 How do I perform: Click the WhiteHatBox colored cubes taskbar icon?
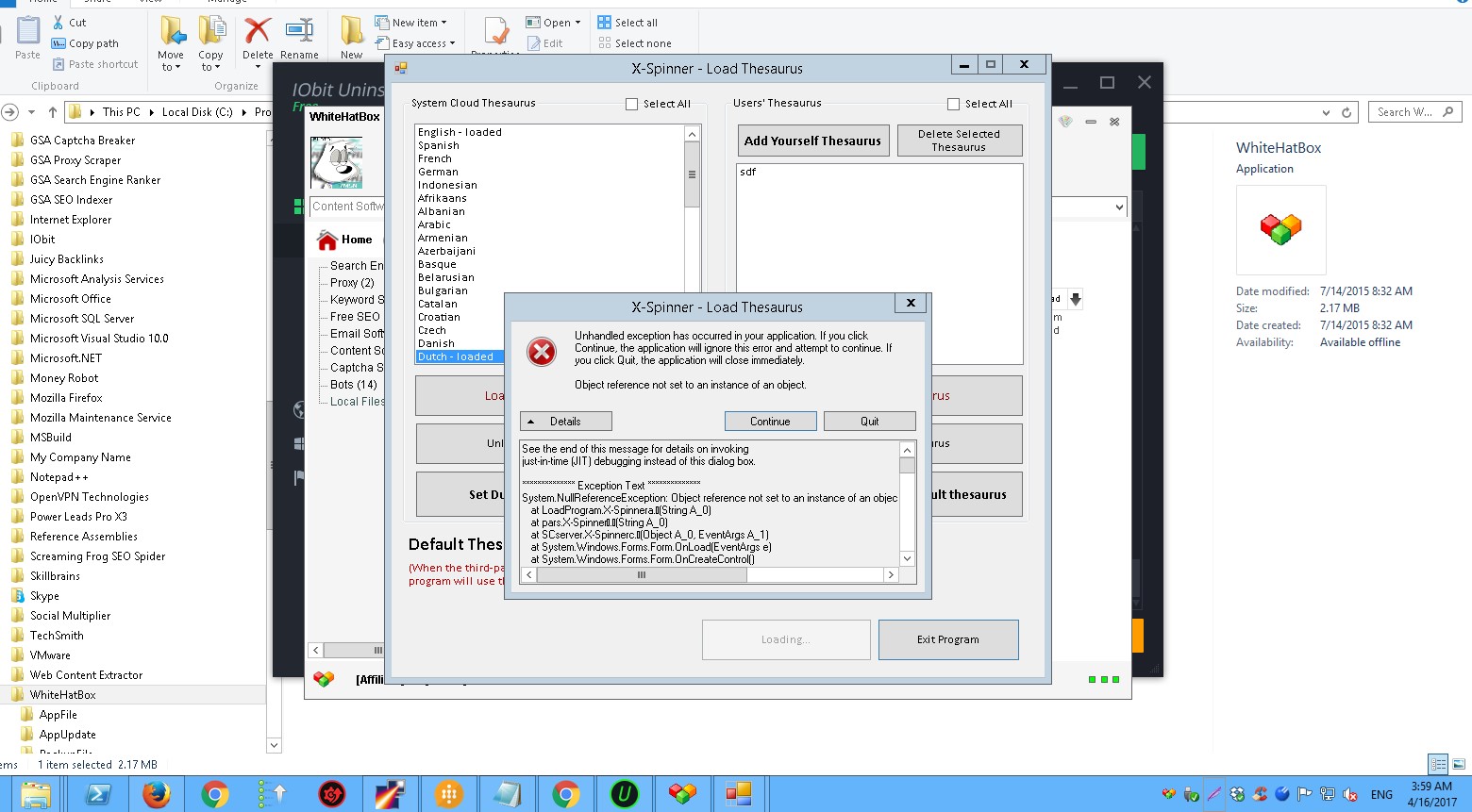point(682,794)
